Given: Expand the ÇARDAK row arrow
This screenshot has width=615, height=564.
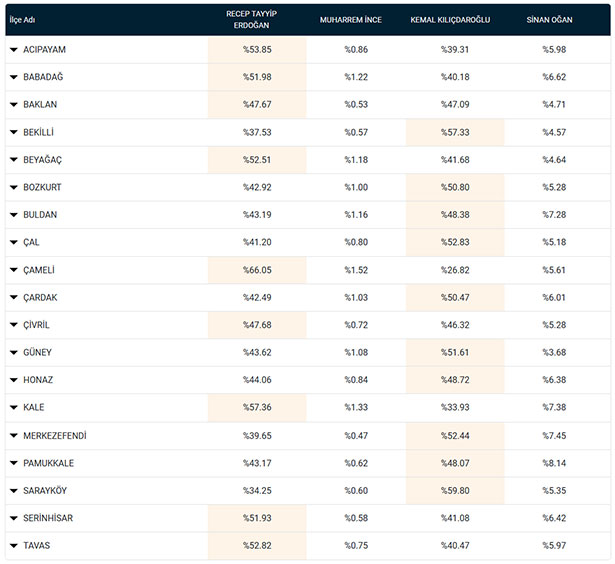Looking at the screenshot, I should 14,297.
